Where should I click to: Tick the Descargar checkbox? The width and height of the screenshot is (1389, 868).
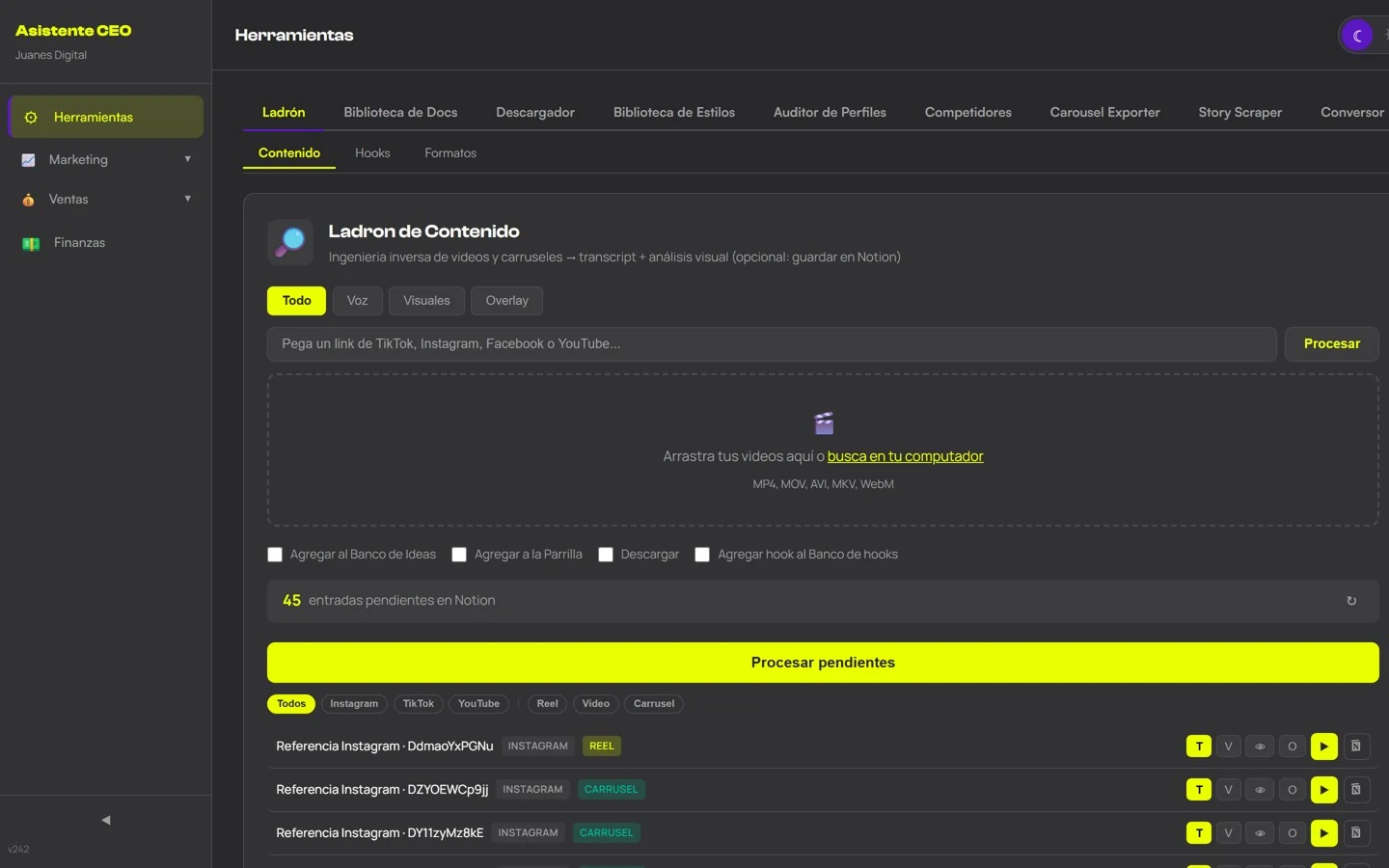point(606,555)
